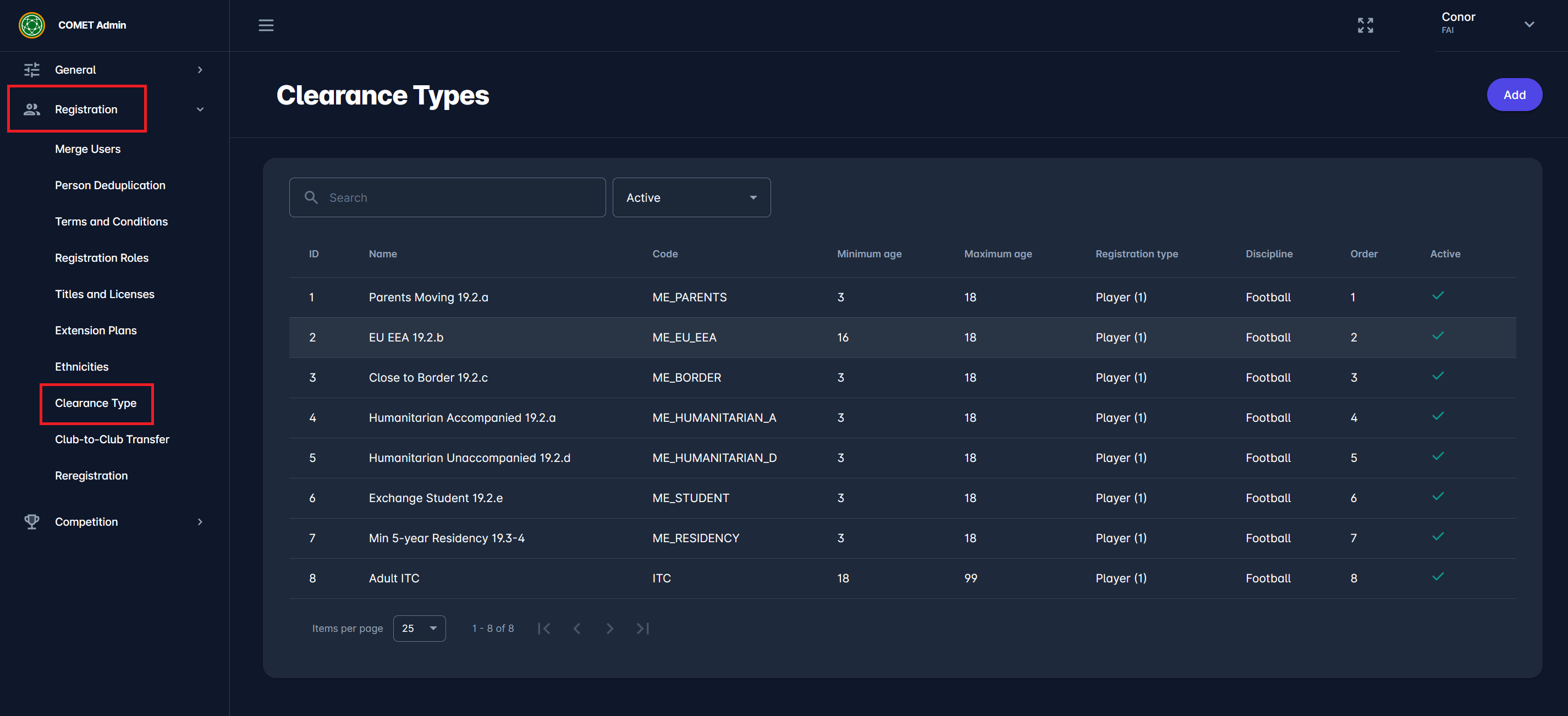Click the active checkmark for Adult ITC
The height and width of the screenshot is (716, 1568).
[x=1438, y=576]
